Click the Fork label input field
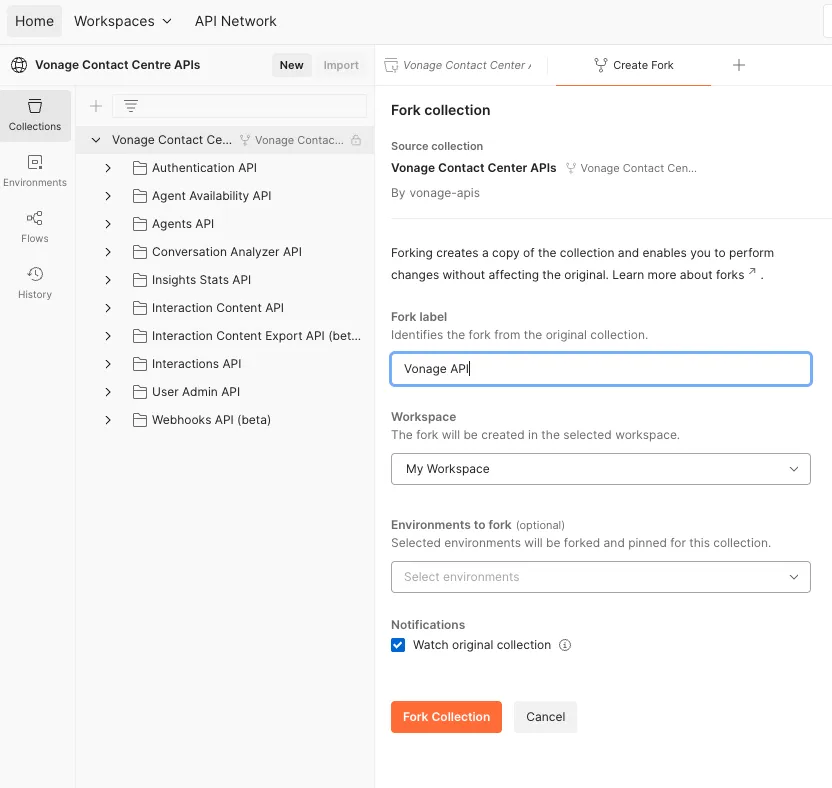The height and width of the screenshot is (788, 832). tap(600, 369)
